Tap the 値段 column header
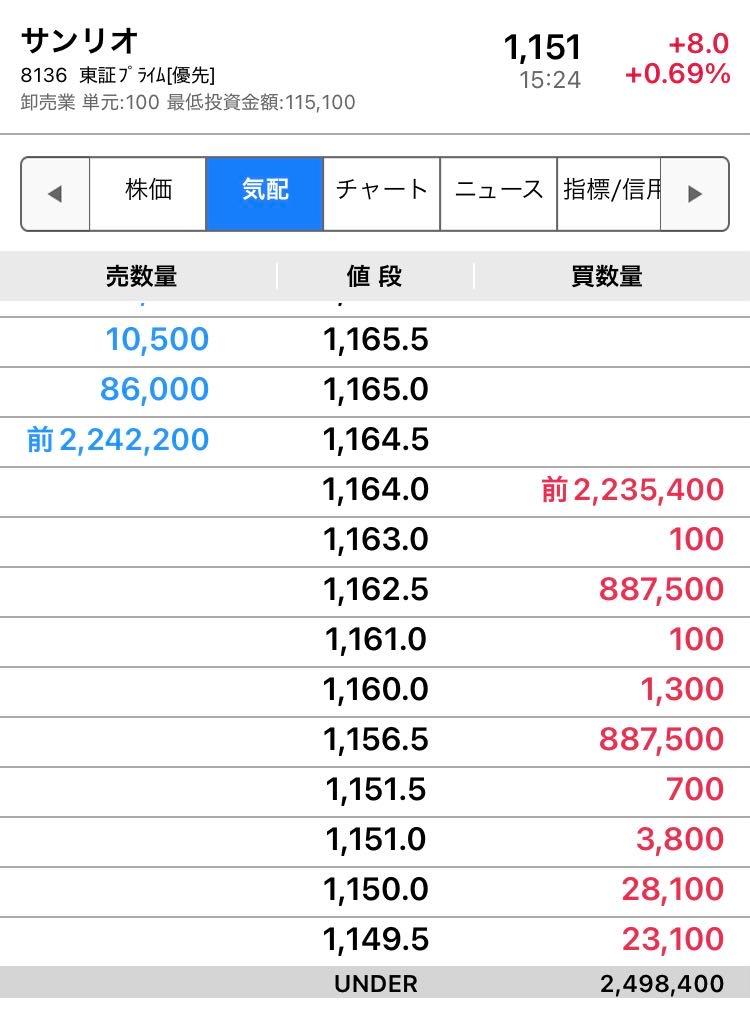The height and width of the screenshot is (1018, 750). (375, 277)
